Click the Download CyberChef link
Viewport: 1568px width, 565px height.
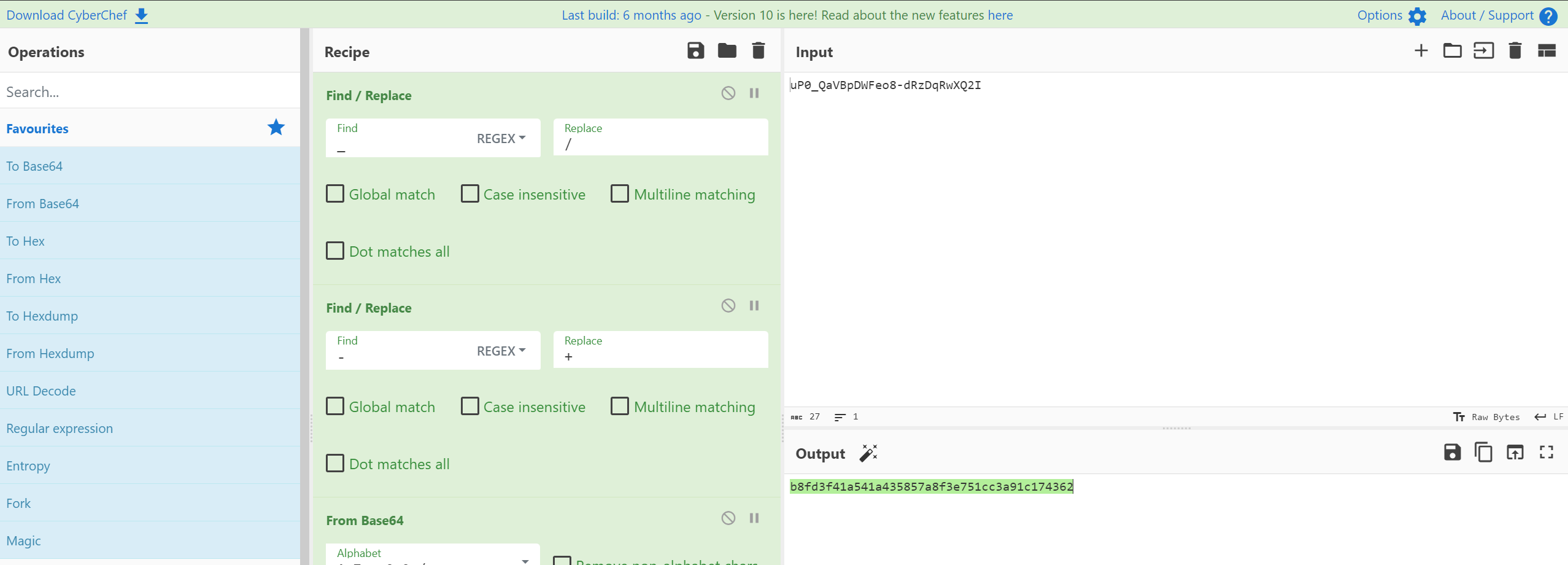pos(77,15)
